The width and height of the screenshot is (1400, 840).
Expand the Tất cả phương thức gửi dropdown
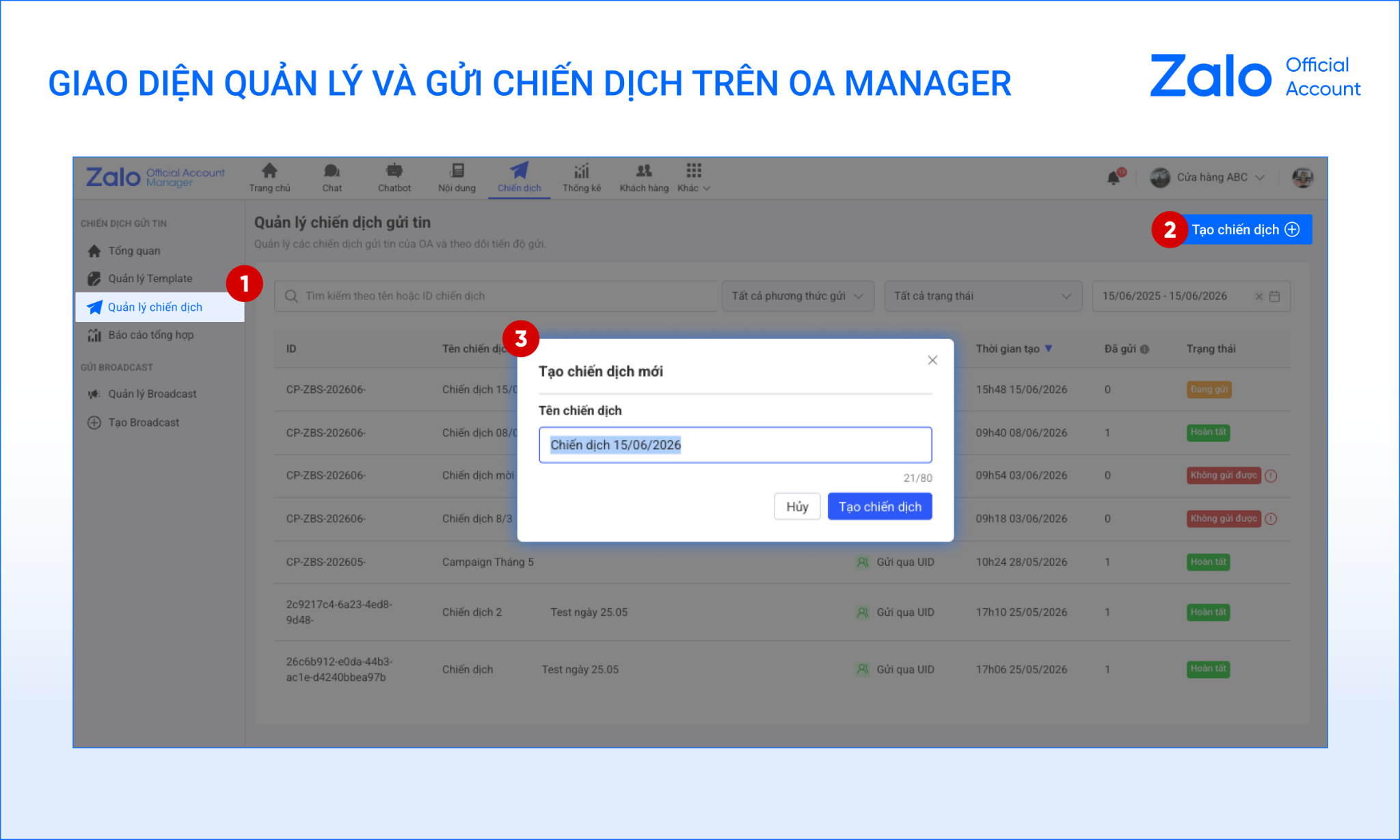pyautogui.click(x=798, y=296)
